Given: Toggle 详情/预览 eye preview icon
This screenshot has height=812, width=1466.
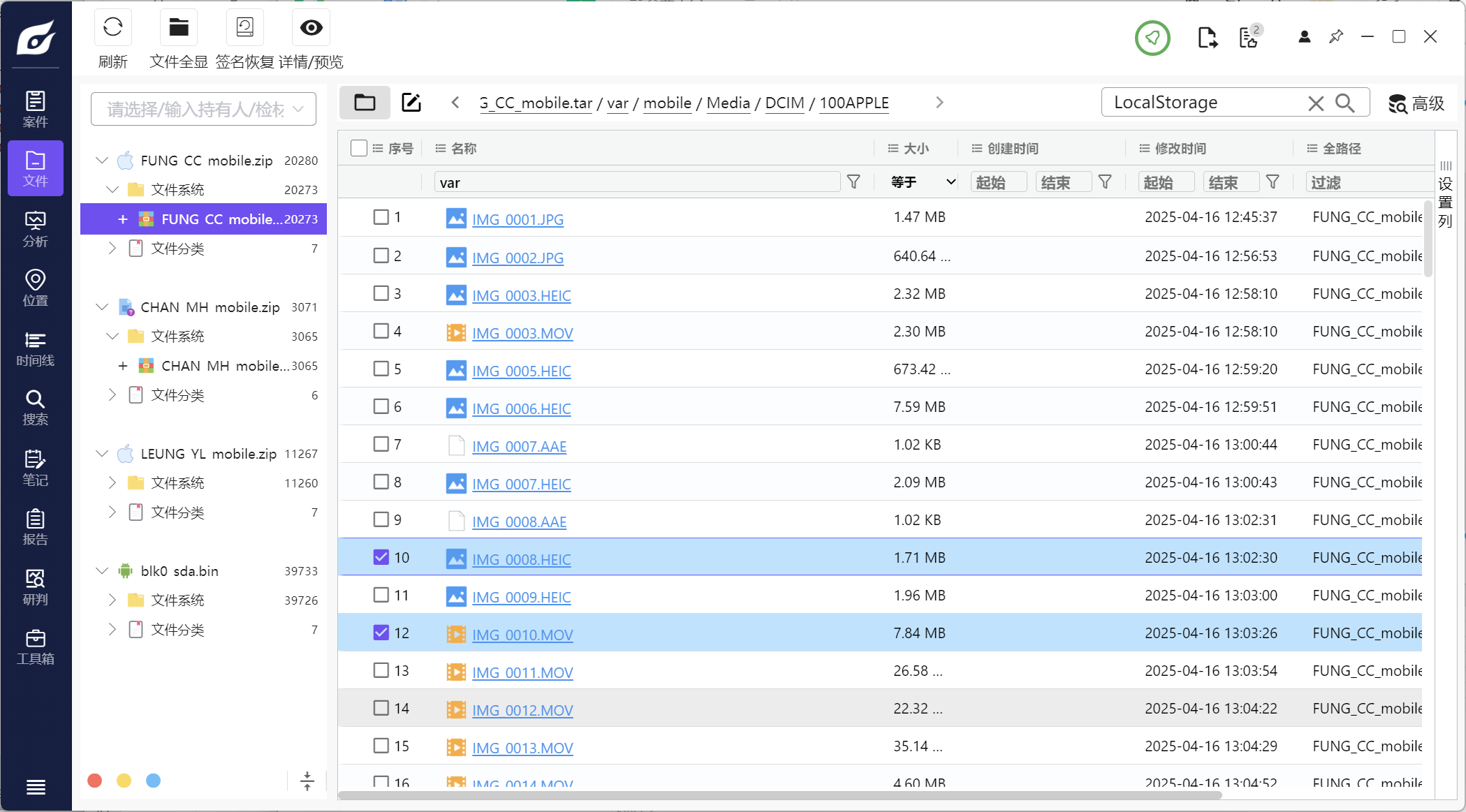Looking at the screenshot, I should 311,28.
